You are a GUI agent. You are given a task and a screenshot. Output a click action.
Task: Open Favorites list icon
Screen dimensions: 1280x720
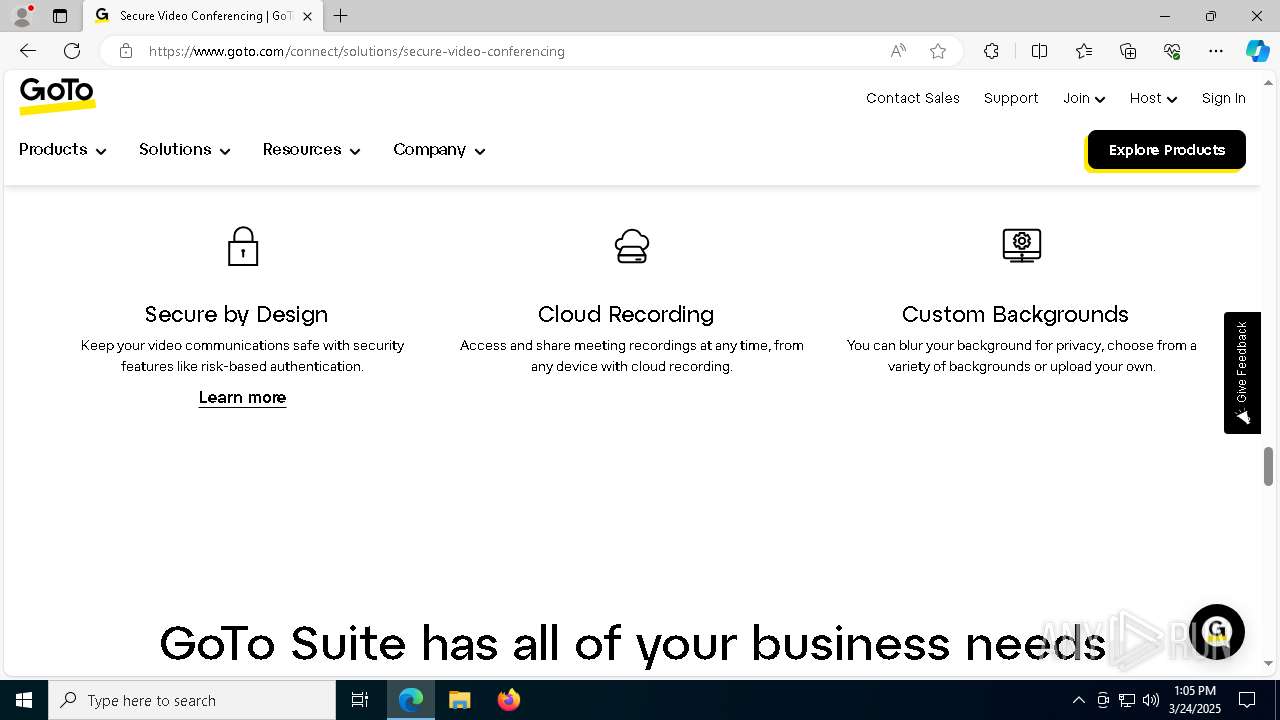(1084, 51)
